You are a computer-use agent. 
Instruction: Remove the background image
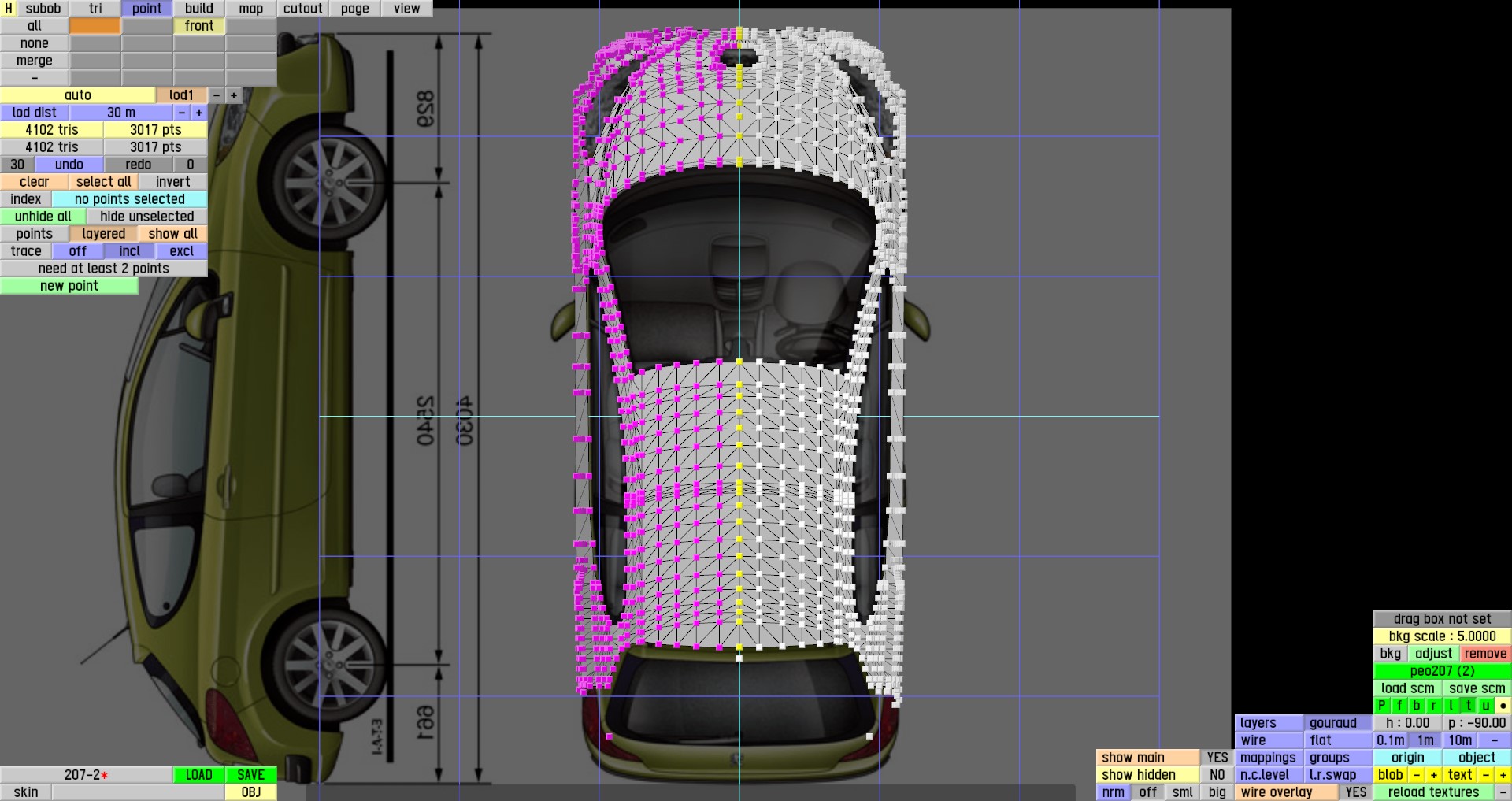(x=1486, y=654)
